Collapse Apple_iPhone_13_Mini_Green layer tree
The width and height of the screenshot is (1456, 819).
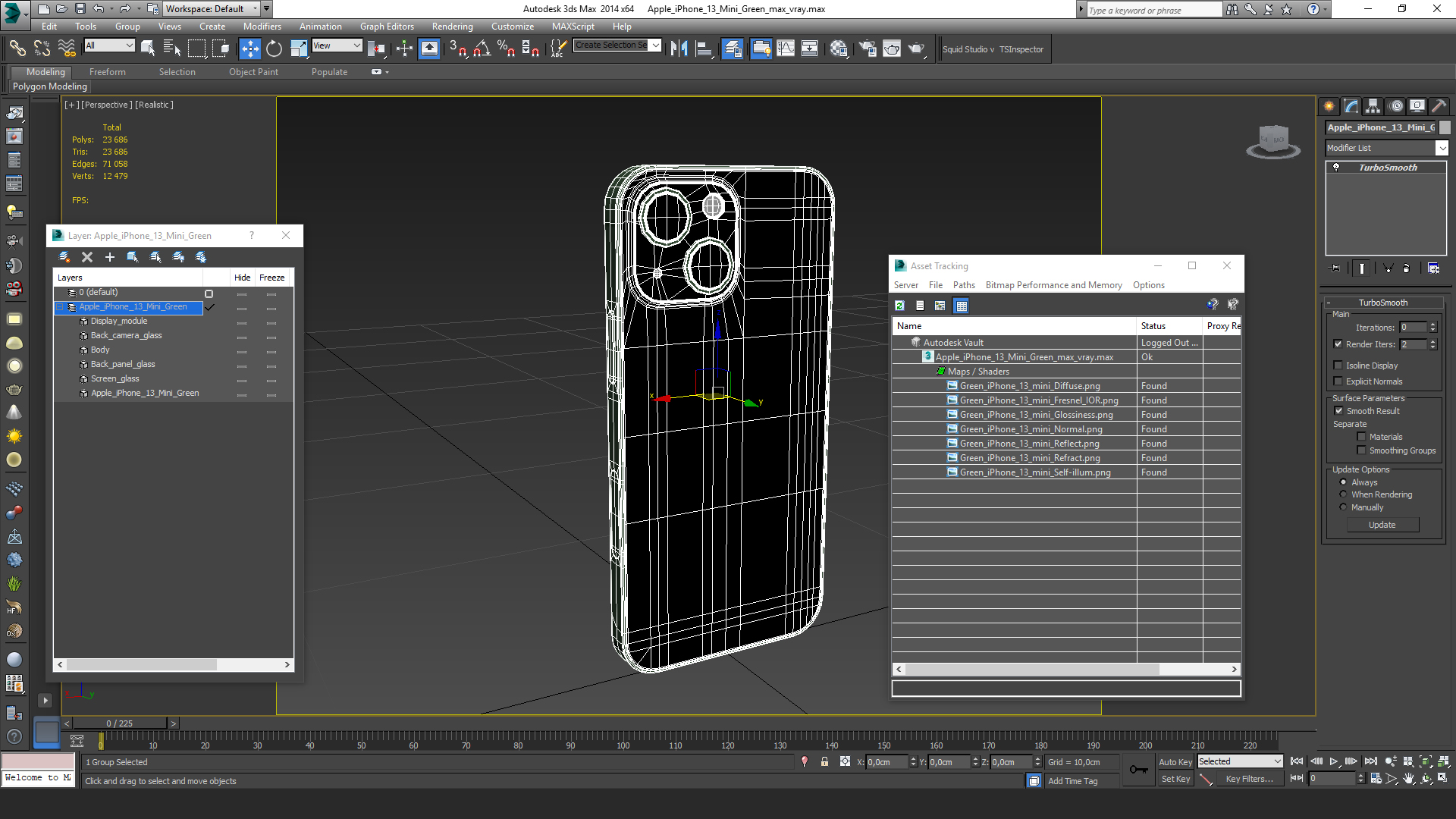click(60, 307)
